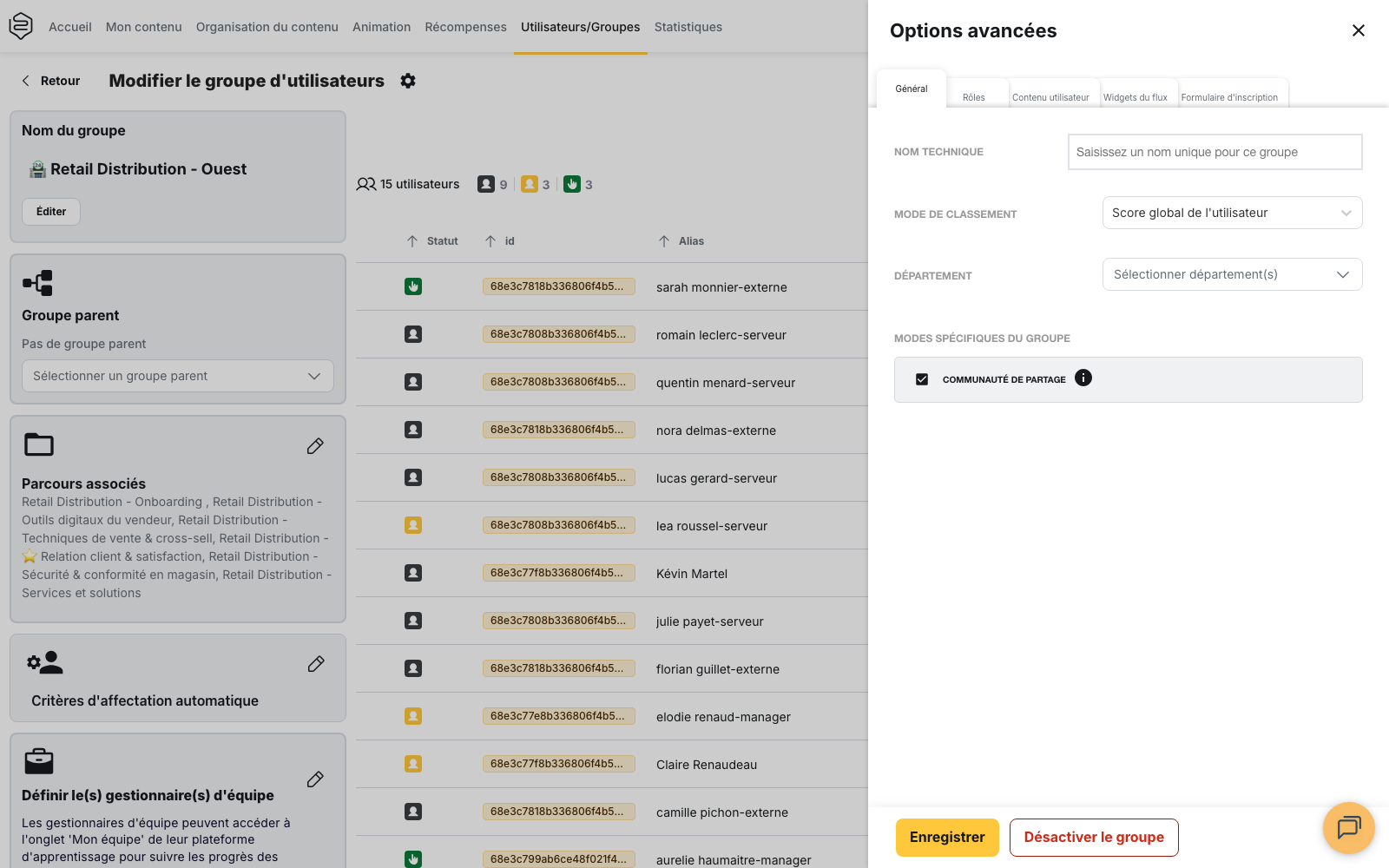Click the info icon beside Communauté de partage
Viewport: 1389px width, 868px height.
[1083, 378]
